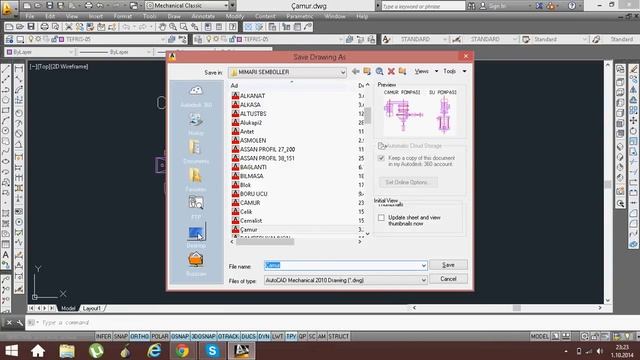Open the History shortcut in the places bar
The height and width of the screenshot is (360, 640).
pyautogui.click(x=196, y=124)
